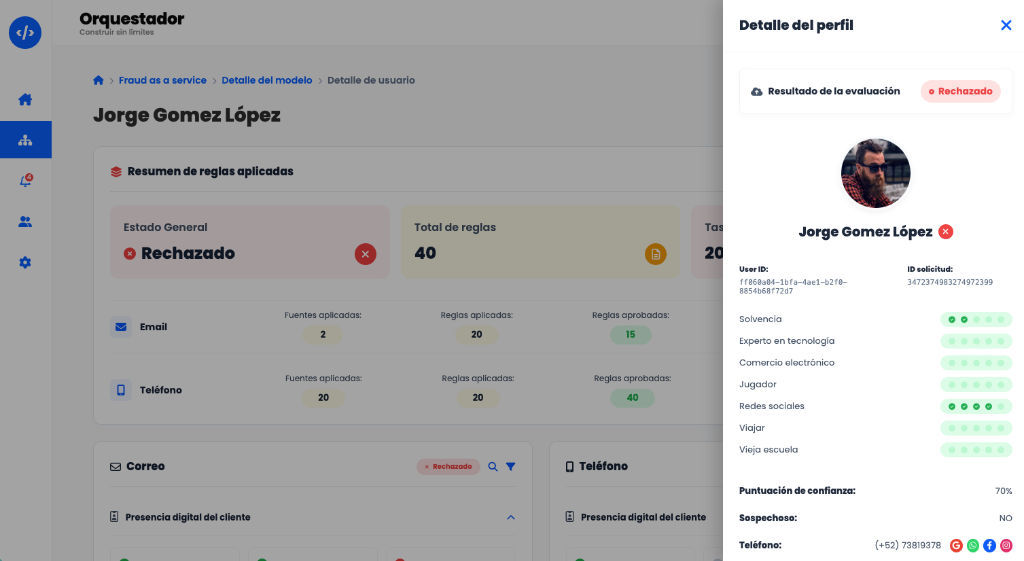Click the Comercio electrónico rating dots
The width and height of the screenshot is (1024, 561).
point(976,362)
